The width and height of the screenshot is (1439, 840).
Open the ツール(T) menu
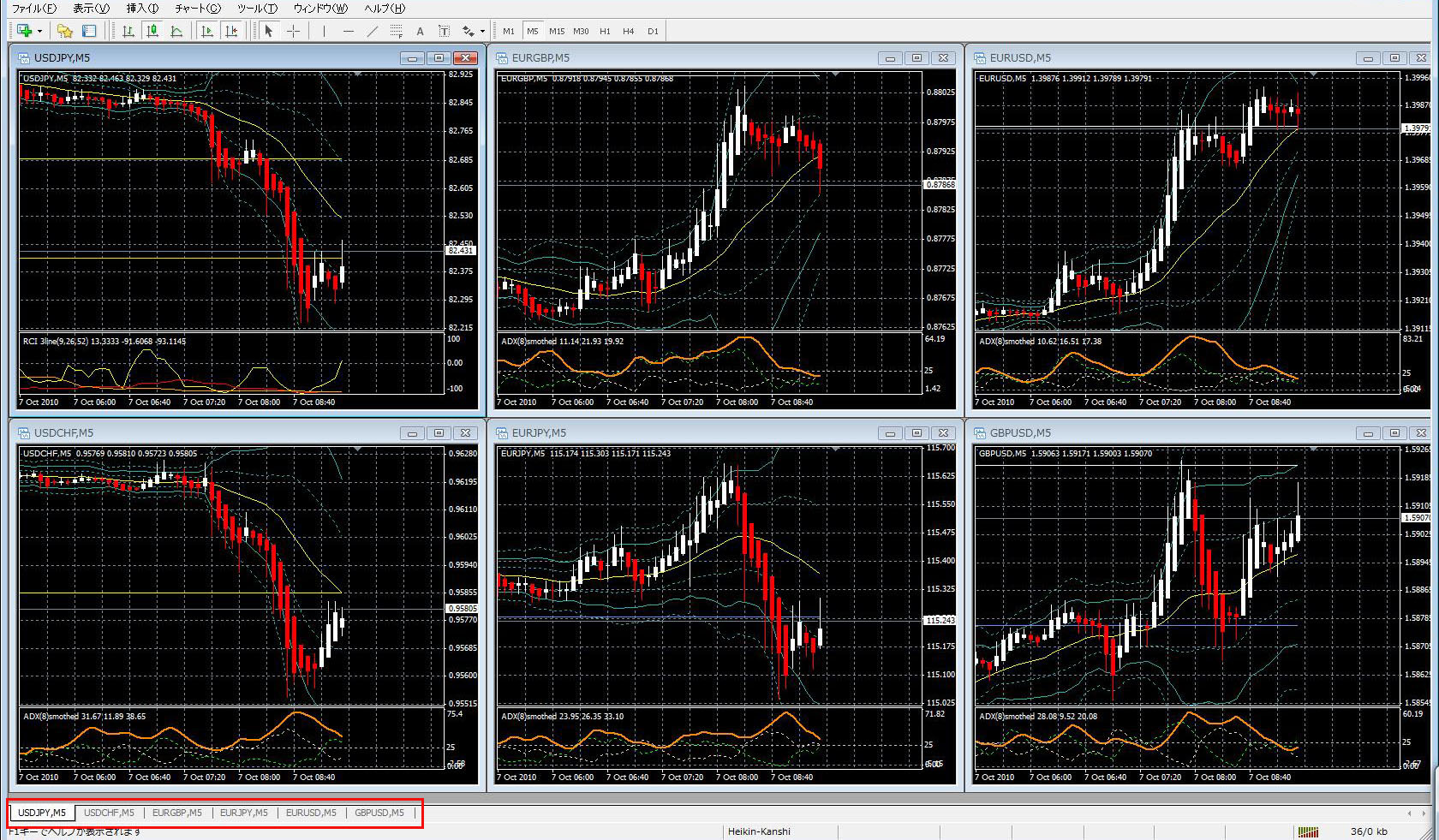(257, 9)
